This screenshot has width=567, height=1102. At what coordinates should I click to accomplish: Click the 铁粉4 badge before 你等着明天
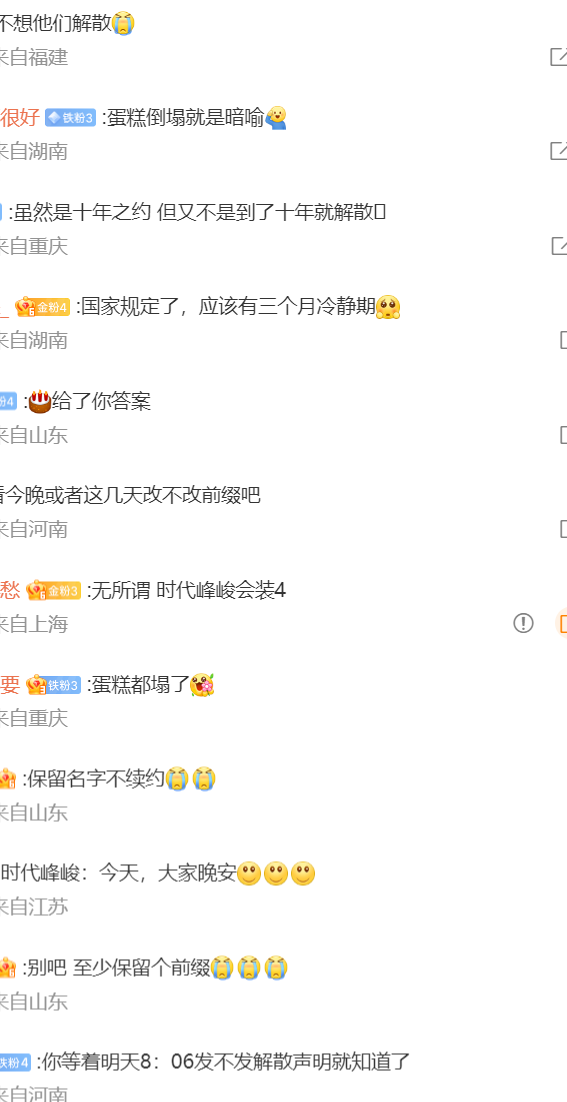(15, 1062)
